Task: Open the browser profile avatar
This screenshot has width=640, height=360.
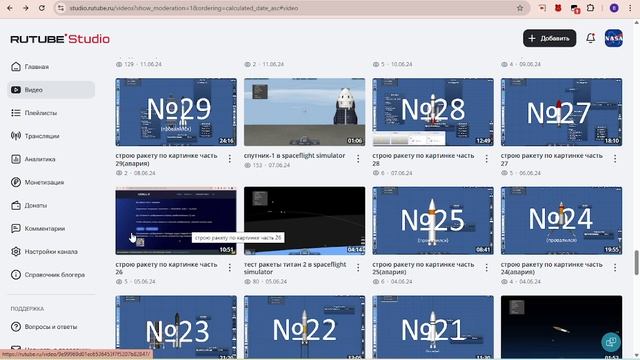Action: click(614, 8)
